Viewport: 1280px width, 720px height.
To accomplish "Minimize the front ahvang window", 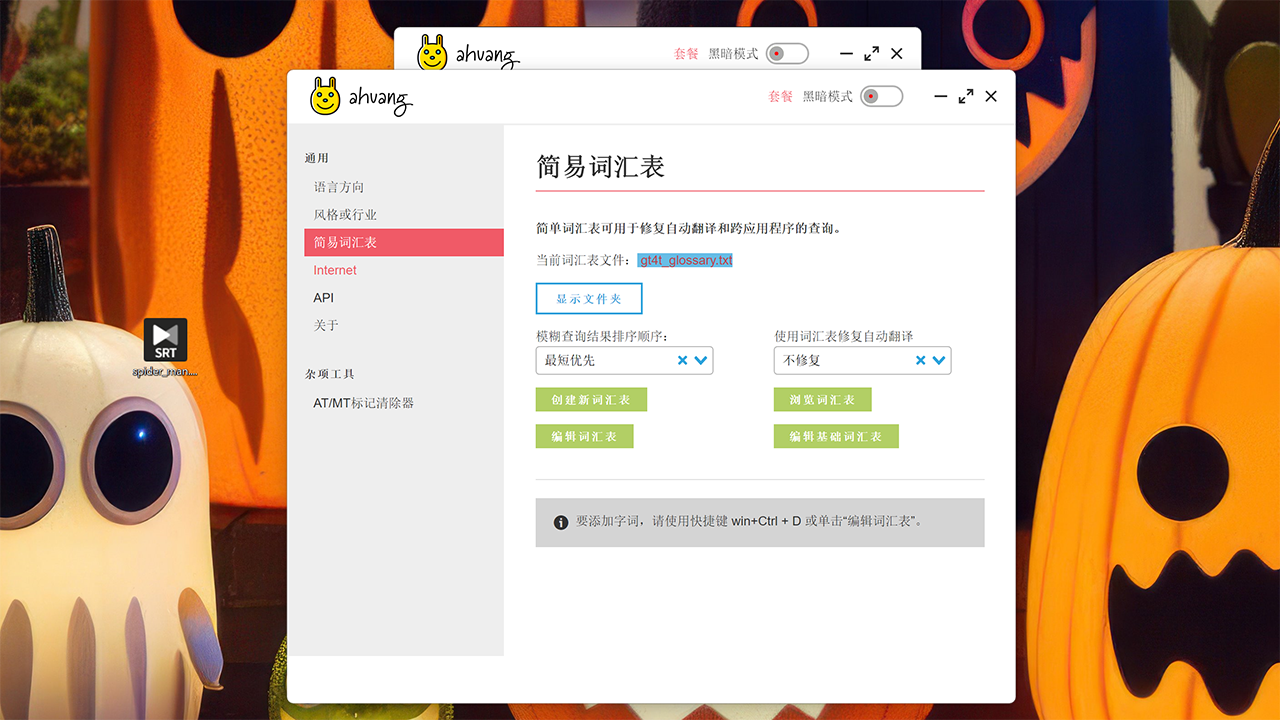I will coord(941,96).
